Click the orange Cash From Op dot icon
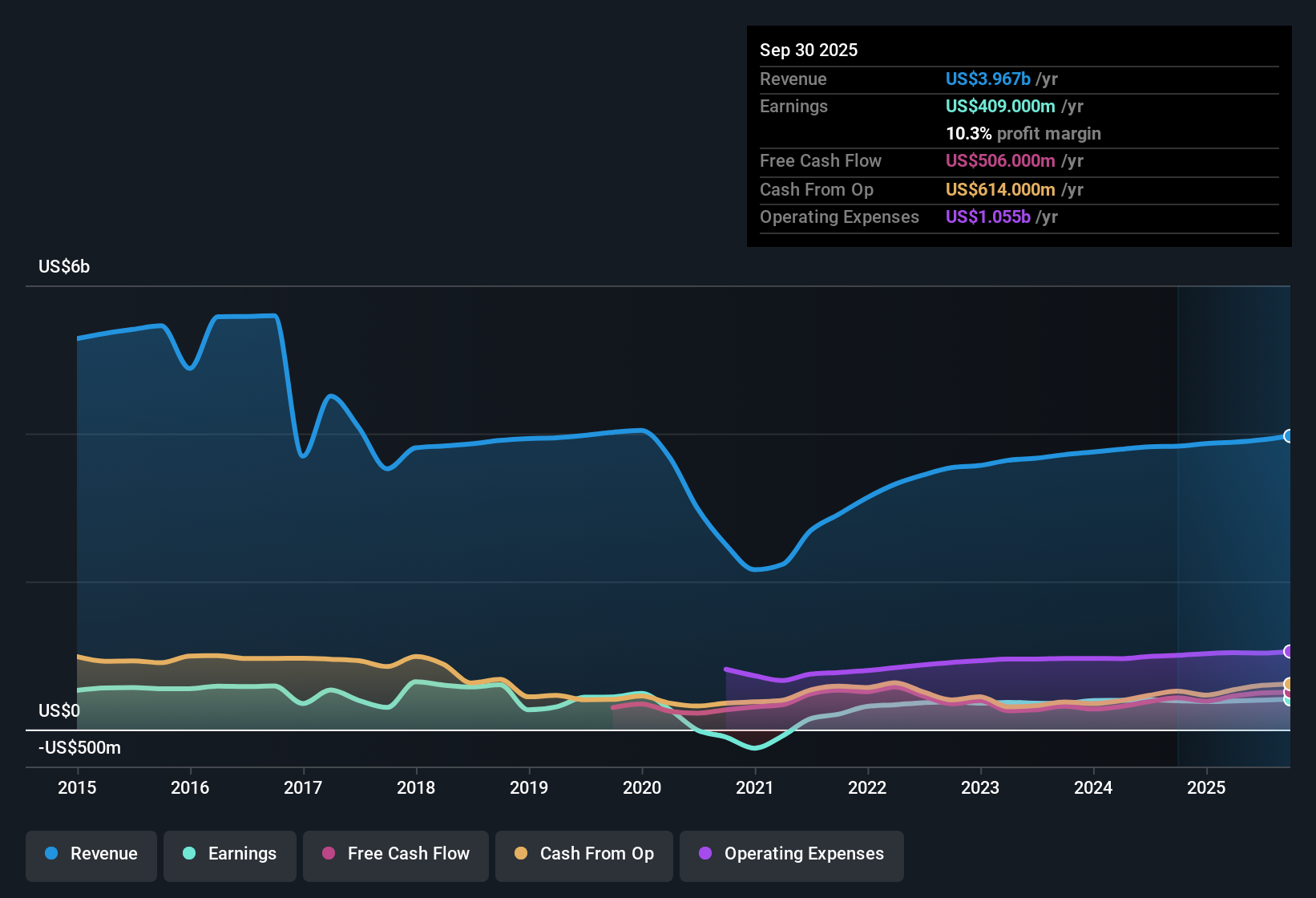 pyautogui.click(x=521, y=854)
